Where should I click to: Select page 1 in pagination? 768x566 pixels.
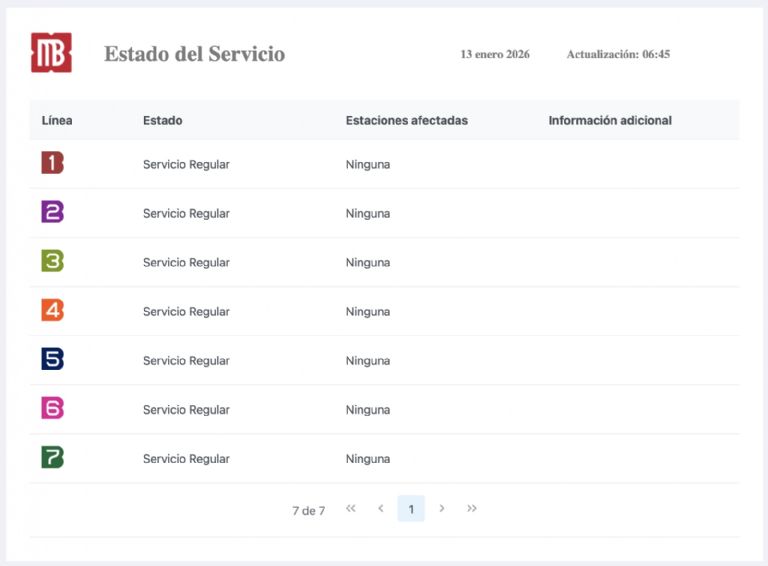411,509
